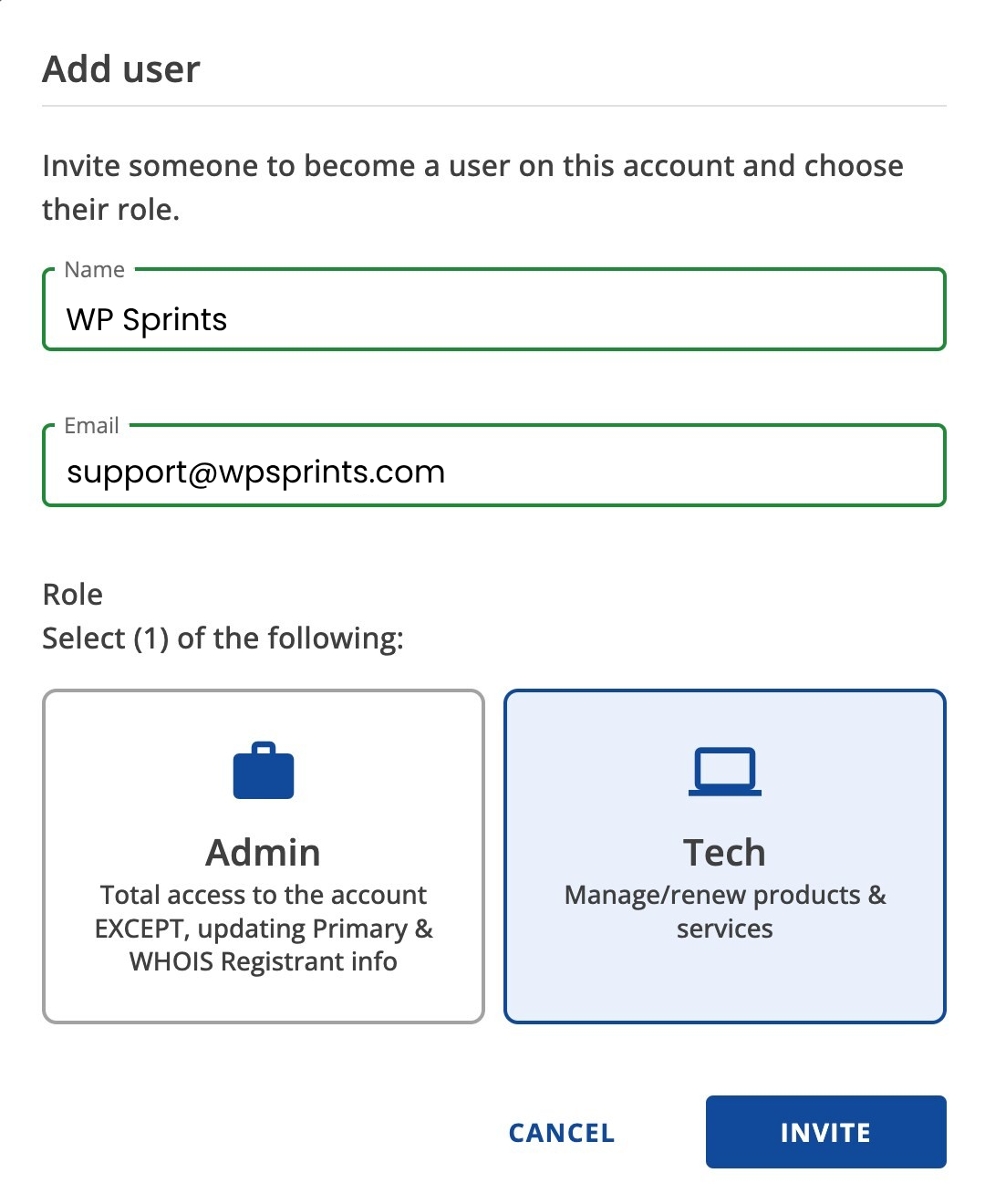The image size is (985, 1204).
Task: Click the Email field label
Action: point(91,426)
